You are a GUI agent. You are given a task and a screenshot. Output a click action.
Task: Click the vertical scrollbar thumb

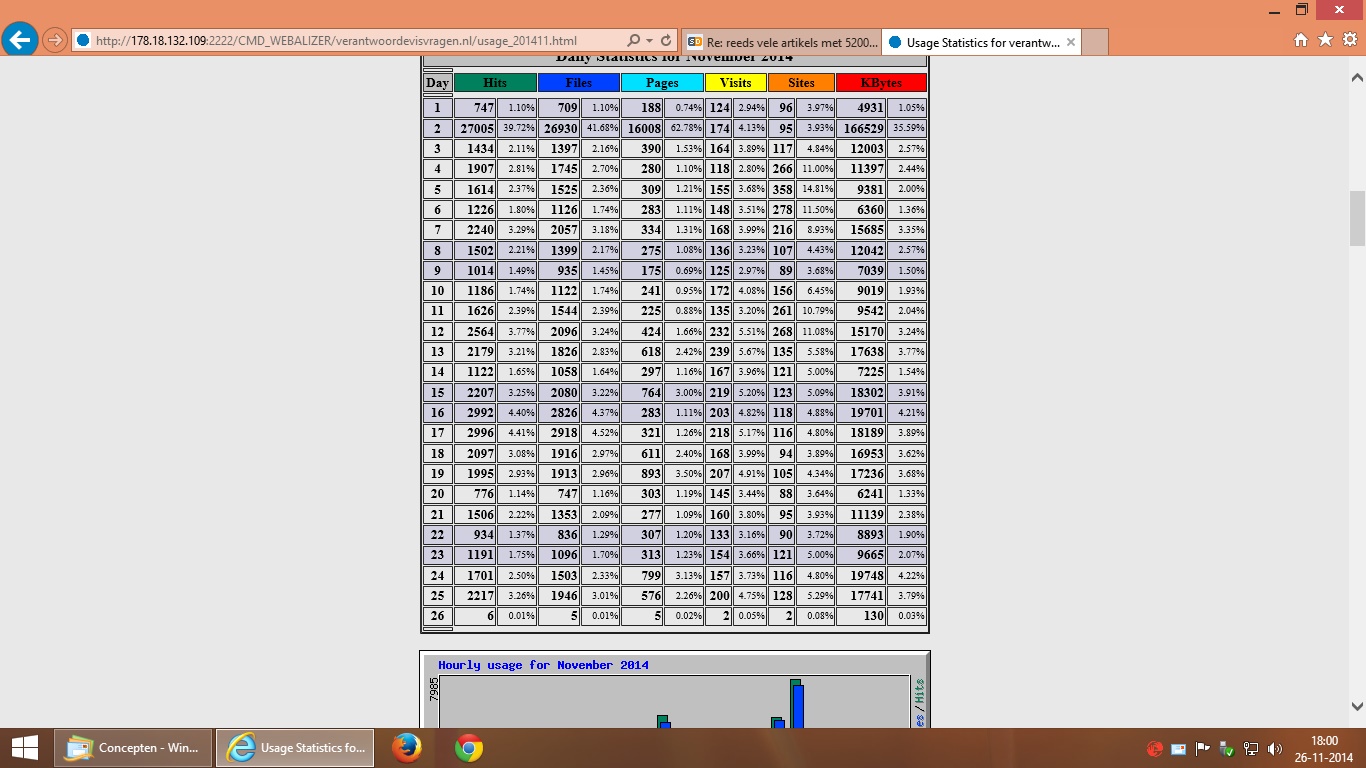1357,218
